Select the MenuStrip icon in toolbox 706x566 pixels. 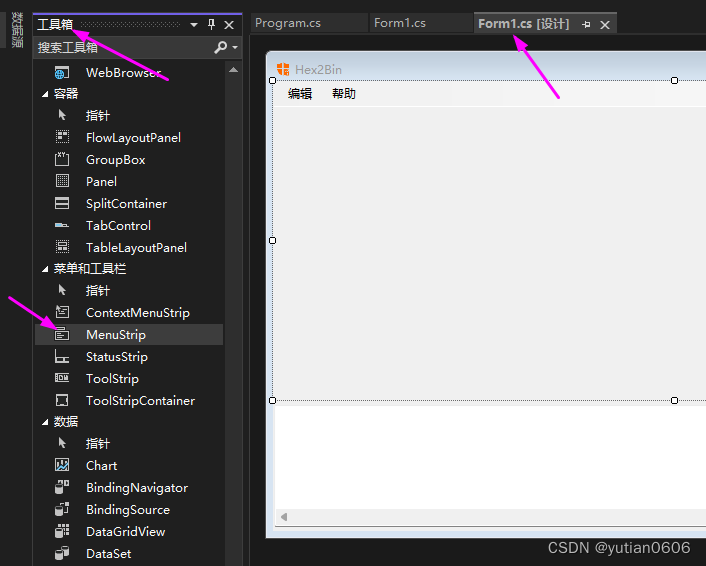point(62,334)
